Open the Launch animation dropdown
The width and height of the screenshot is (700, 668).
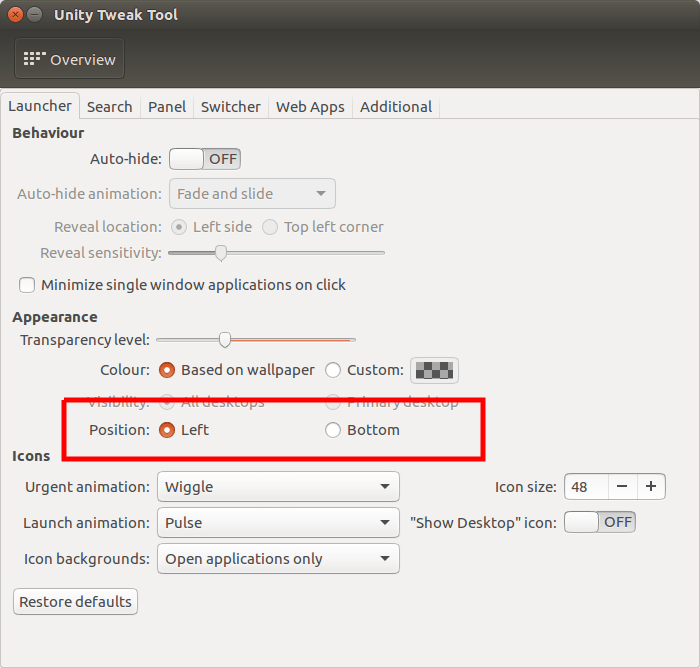click(279, 522)
